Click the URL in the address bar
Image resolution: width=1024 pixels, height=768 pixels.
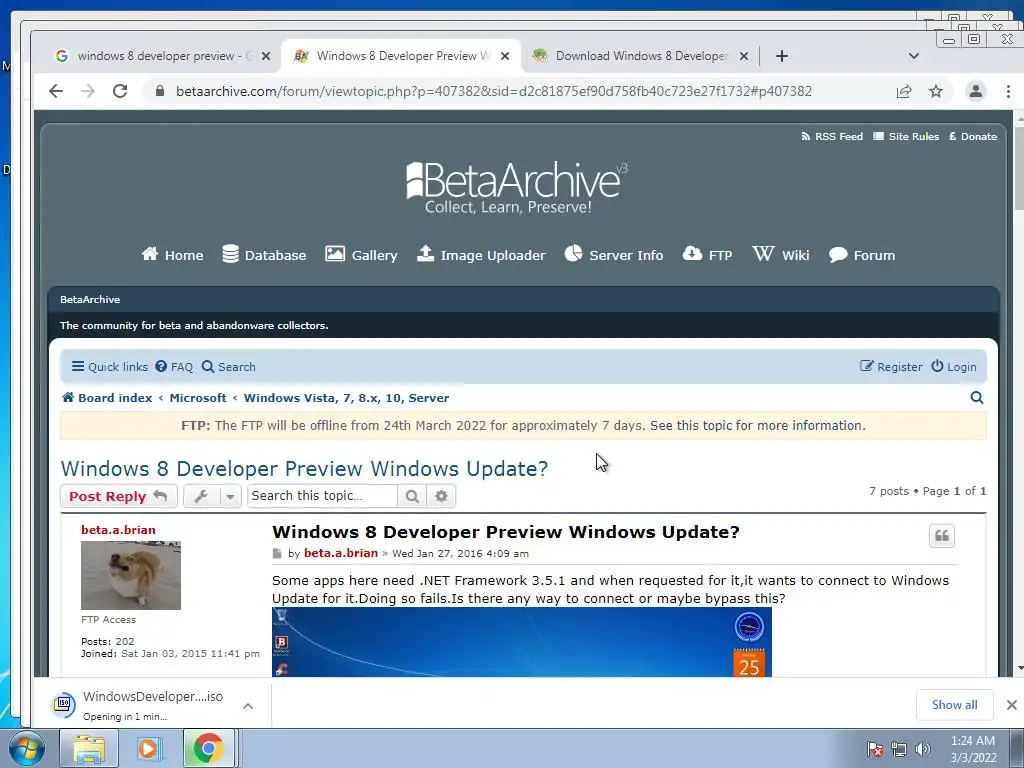pyautogui.click(x=494, y=91)
